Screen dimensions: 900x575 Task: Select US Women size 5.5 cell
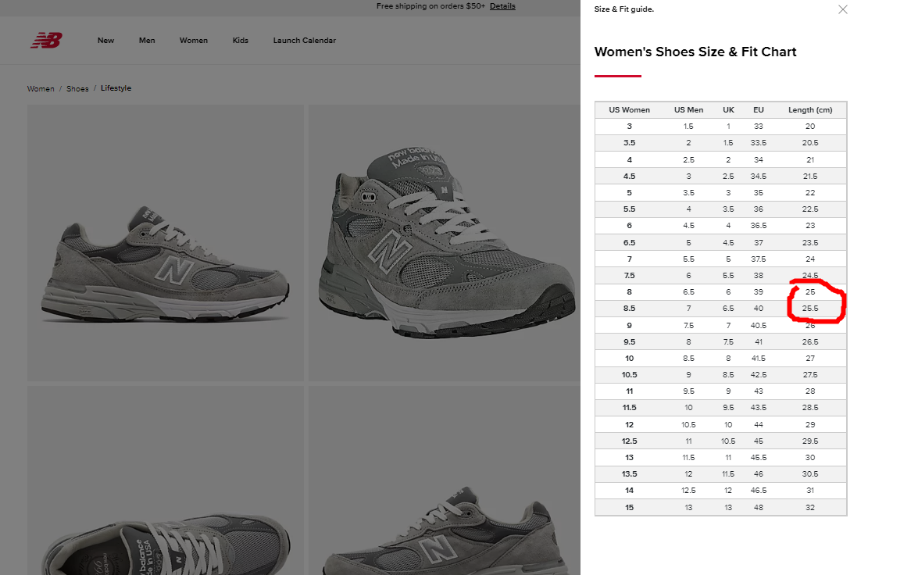pos(629,209)
